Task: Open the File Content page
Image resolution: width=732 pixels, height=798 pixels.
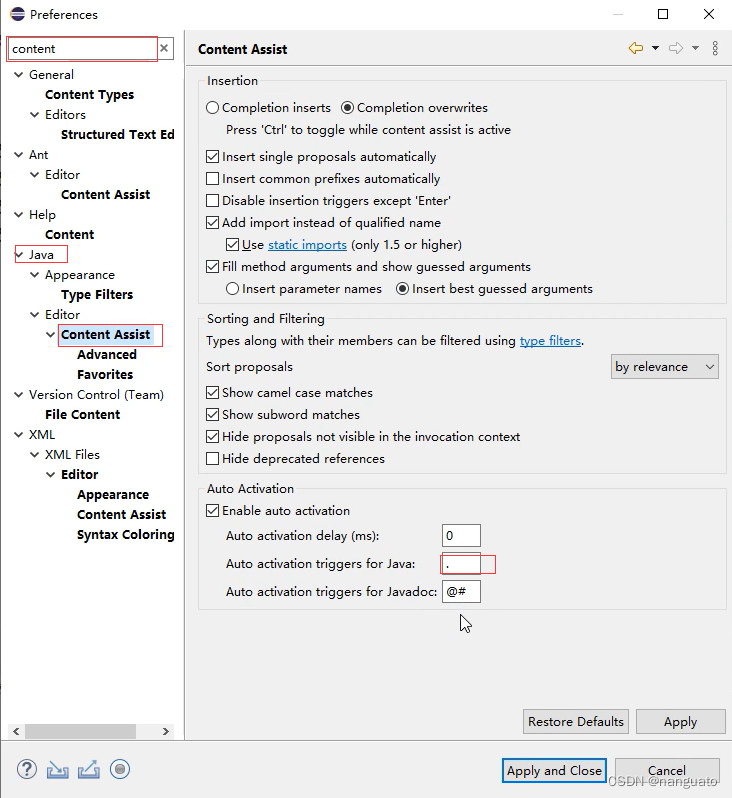Action: [82, 415]
